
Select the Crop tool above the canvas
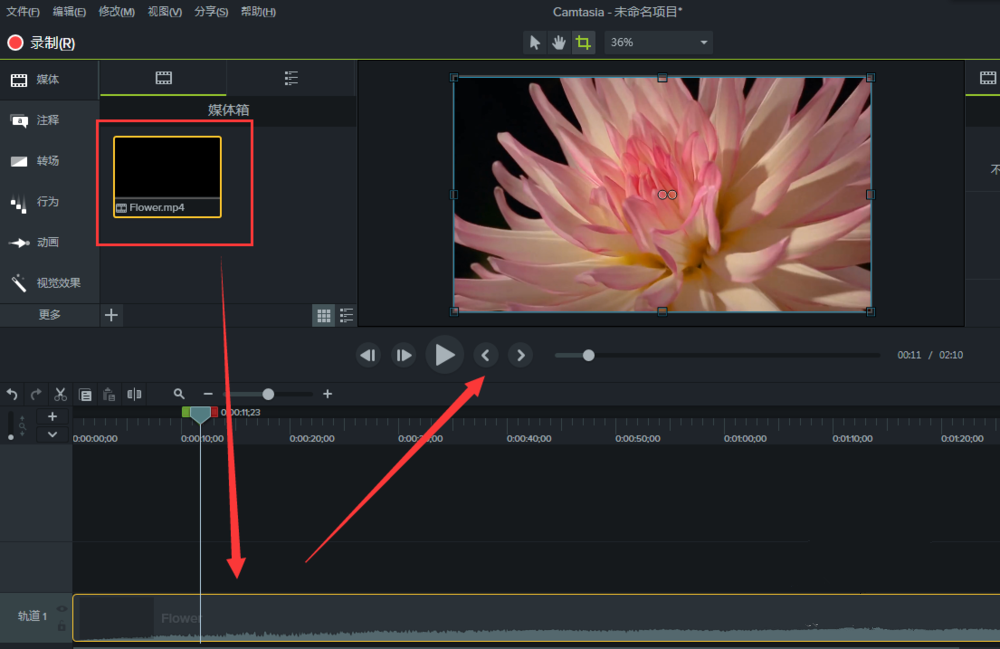[x=583, y=43]
